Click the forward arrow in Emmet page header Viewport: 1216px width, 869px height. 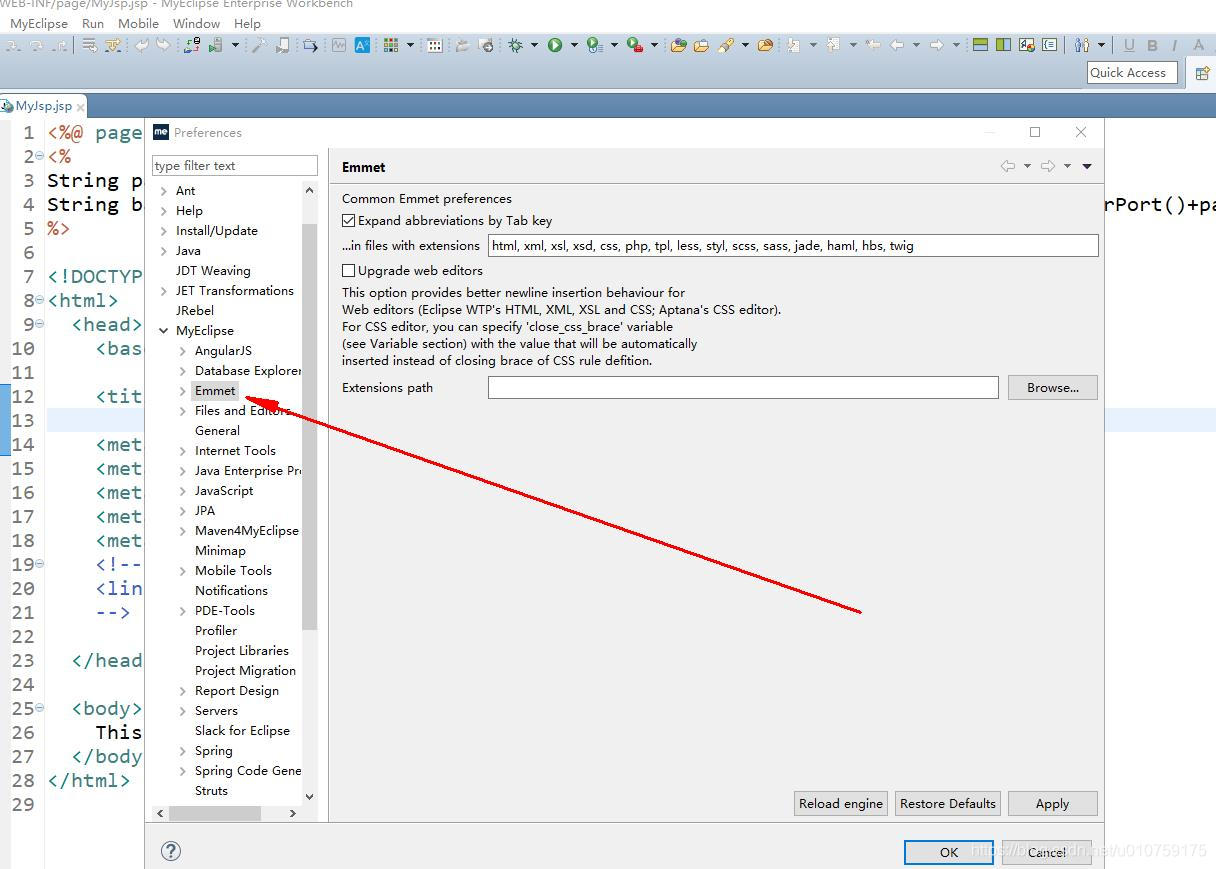click(1048, 166)
